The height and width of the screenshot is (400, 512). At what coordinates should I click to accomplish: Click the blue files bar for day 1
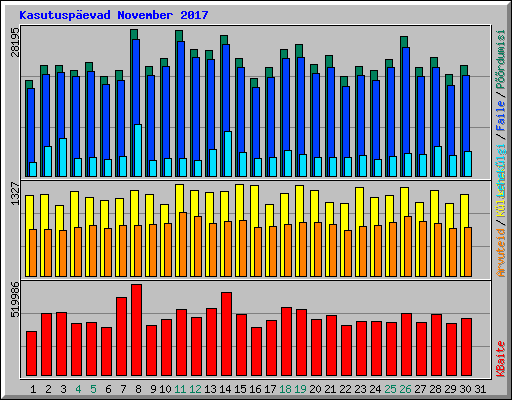(31, 125)
